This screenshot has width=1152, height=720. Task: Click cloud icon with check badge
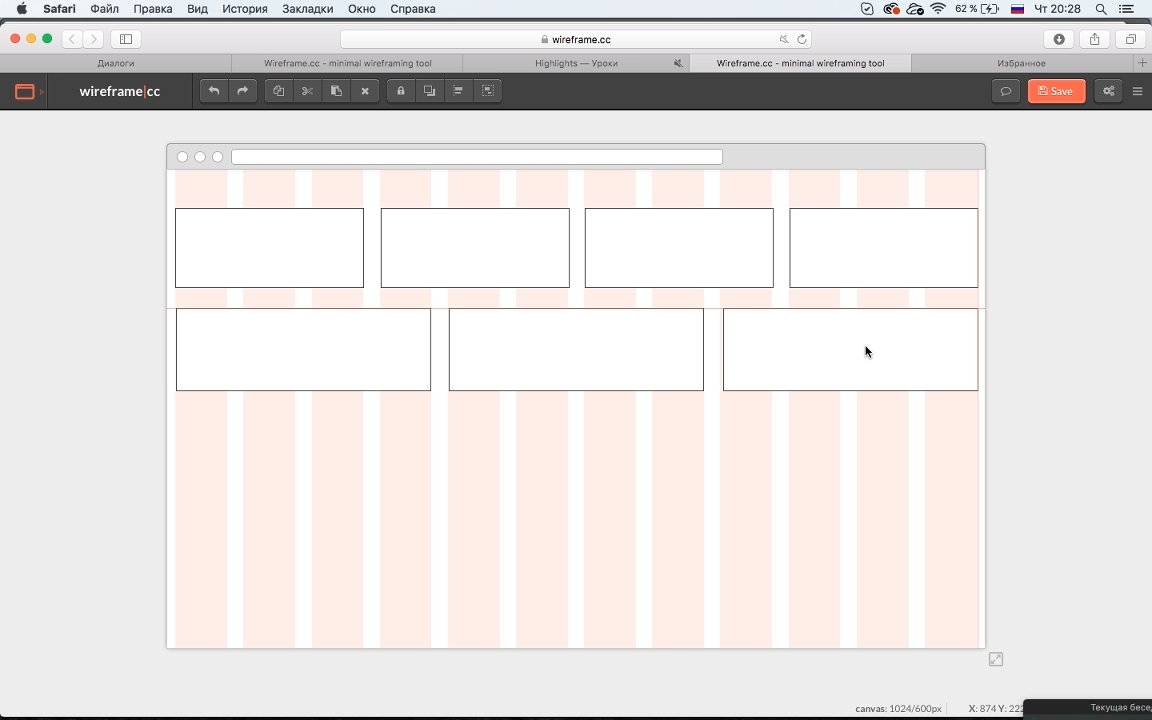(x=915, y=9)
